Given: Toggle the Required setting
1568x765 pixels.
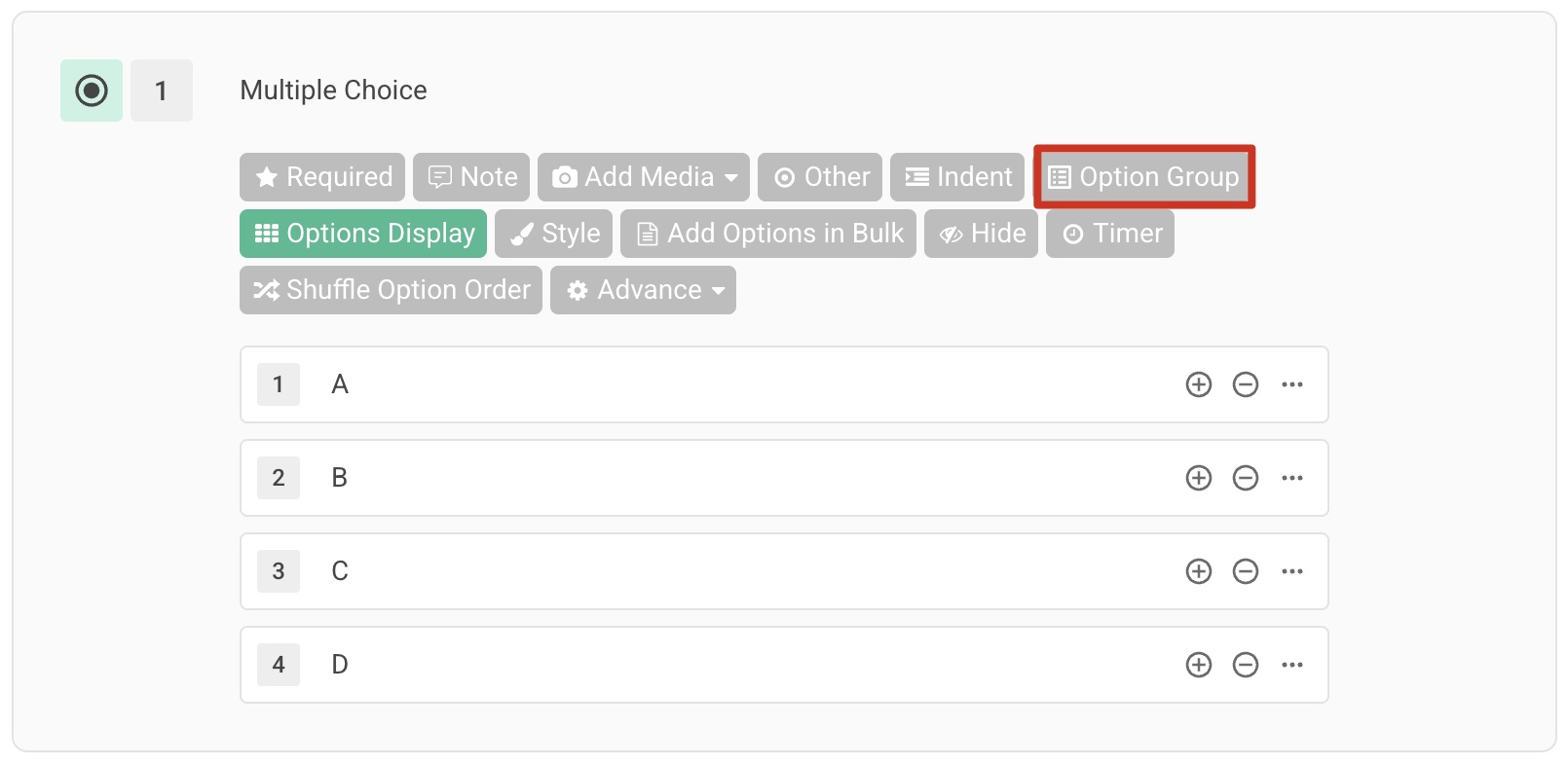Looking at the screenshot, I should (322, 177).
